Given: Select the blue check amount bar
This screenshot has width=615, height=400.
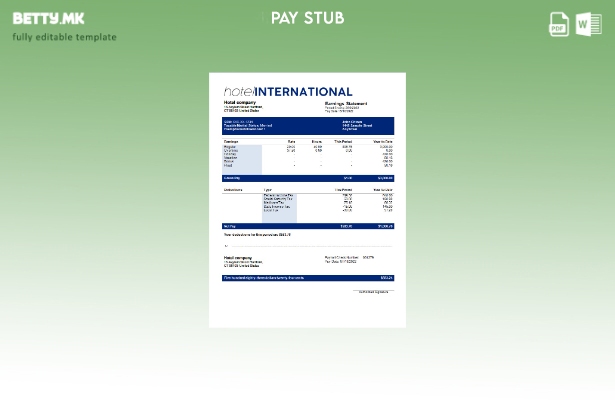Looking at the screenshot, I should tap(307, 278).
